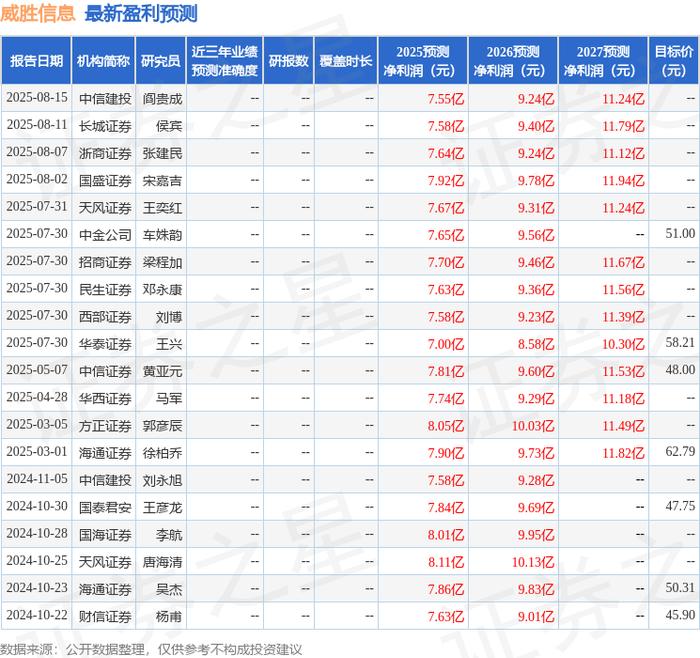Click target price 50.31
700x658 pixels.
(680, 587)
